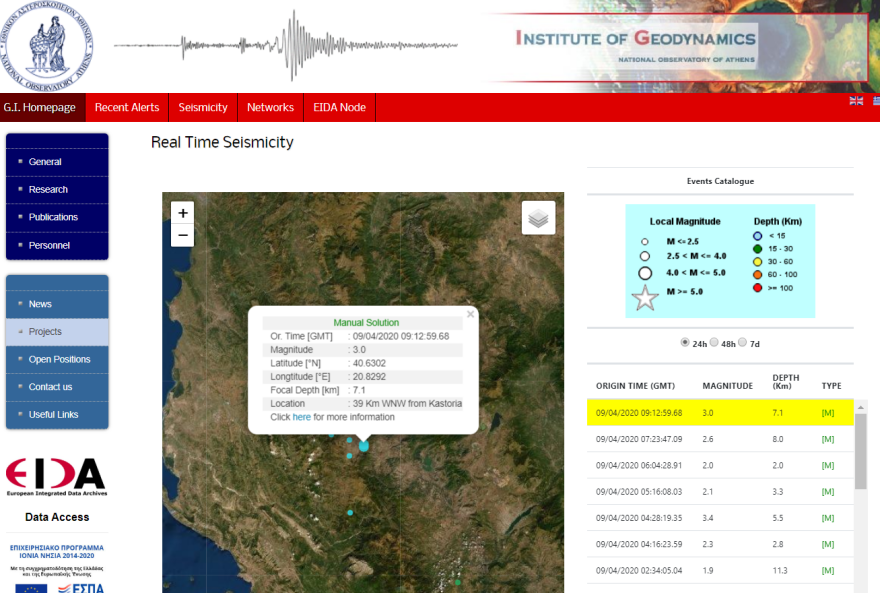Select the 24h time range
880x593 pixels.
point(685,342)
